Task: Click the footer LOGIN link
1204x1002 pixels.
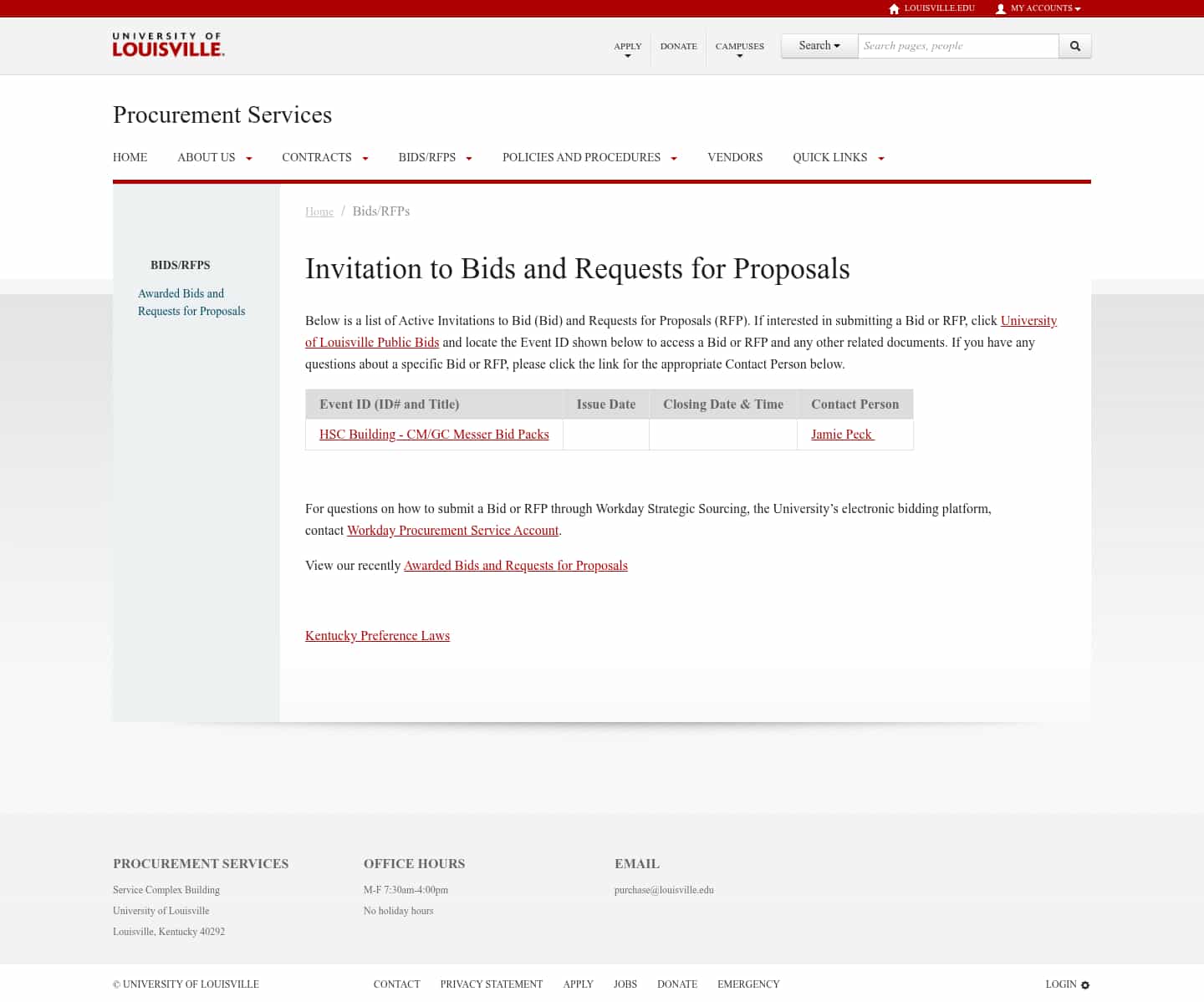Action: [1061, 984]
